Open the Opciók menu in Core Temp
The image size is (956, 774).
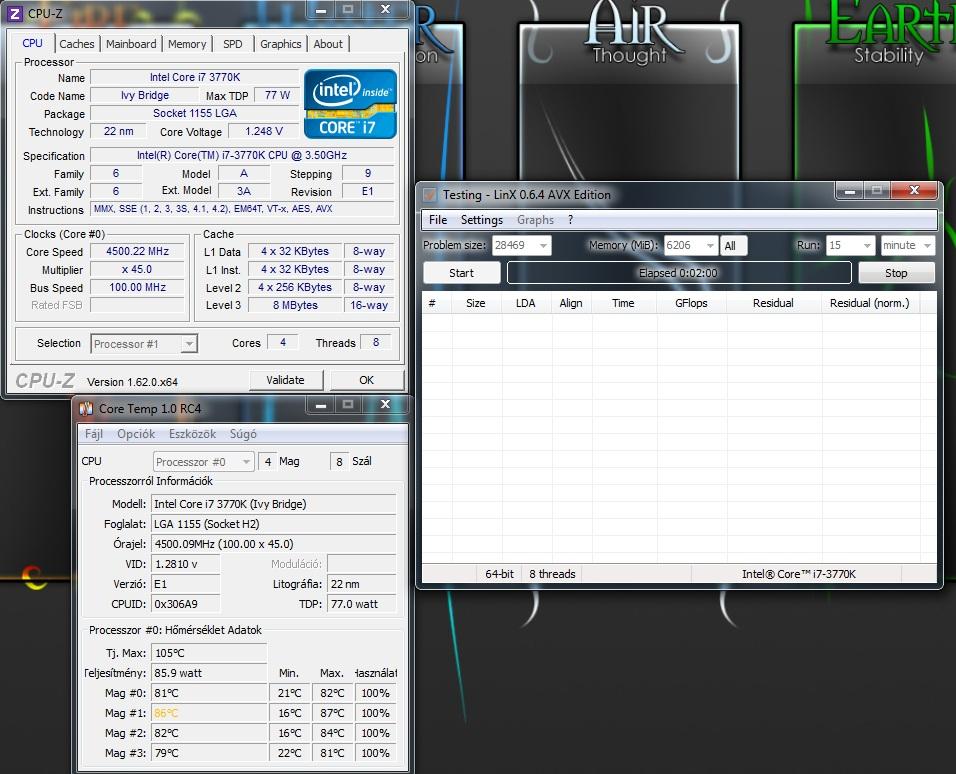[x=136, y=434]
